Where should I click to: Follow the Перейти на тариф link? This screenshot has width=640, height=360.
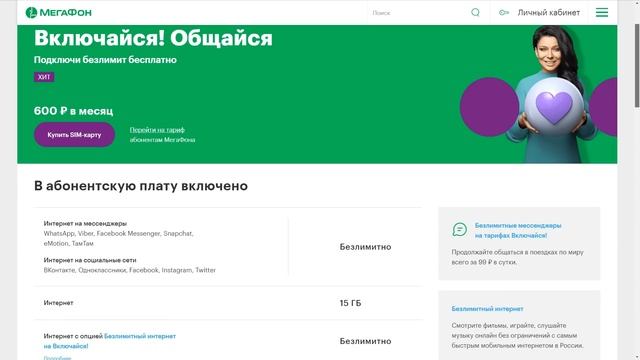tap(157, 130)
